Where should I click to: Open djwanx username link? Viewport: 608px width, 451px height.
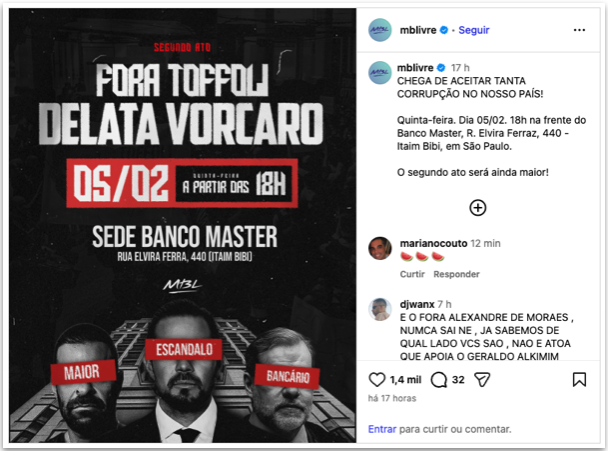[x=417, y=304]
